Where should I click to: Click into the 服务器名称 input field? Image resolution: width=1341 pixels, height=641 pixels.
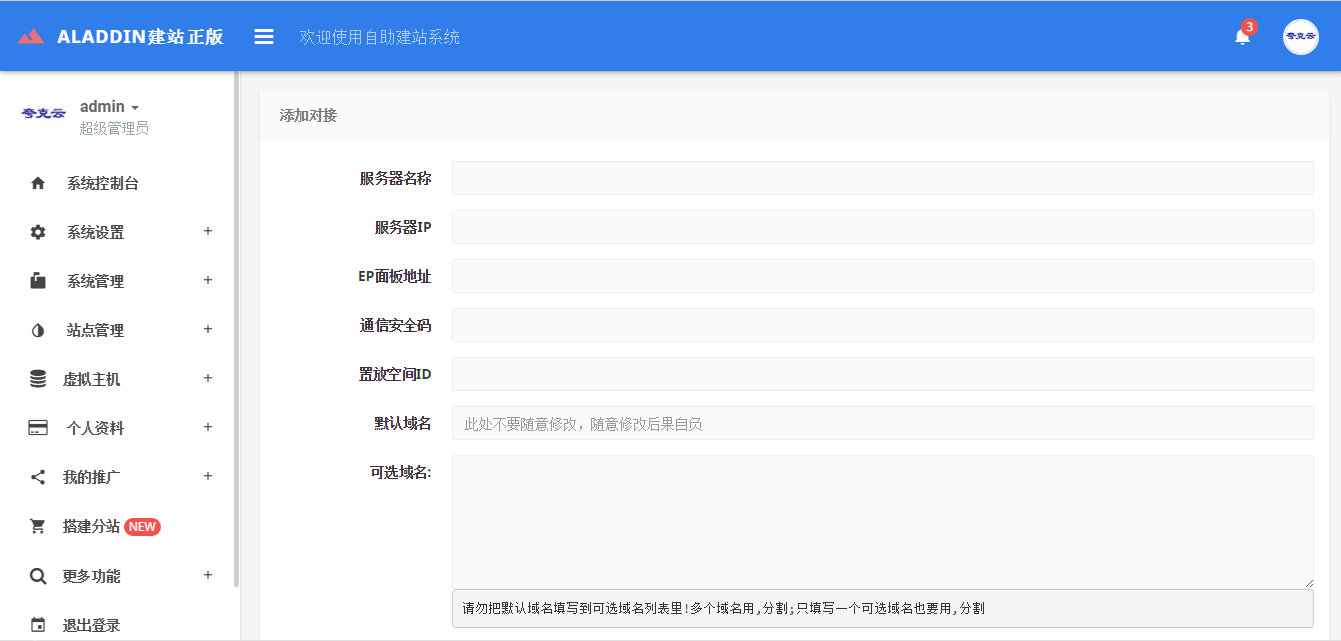[x=882, y=178]
